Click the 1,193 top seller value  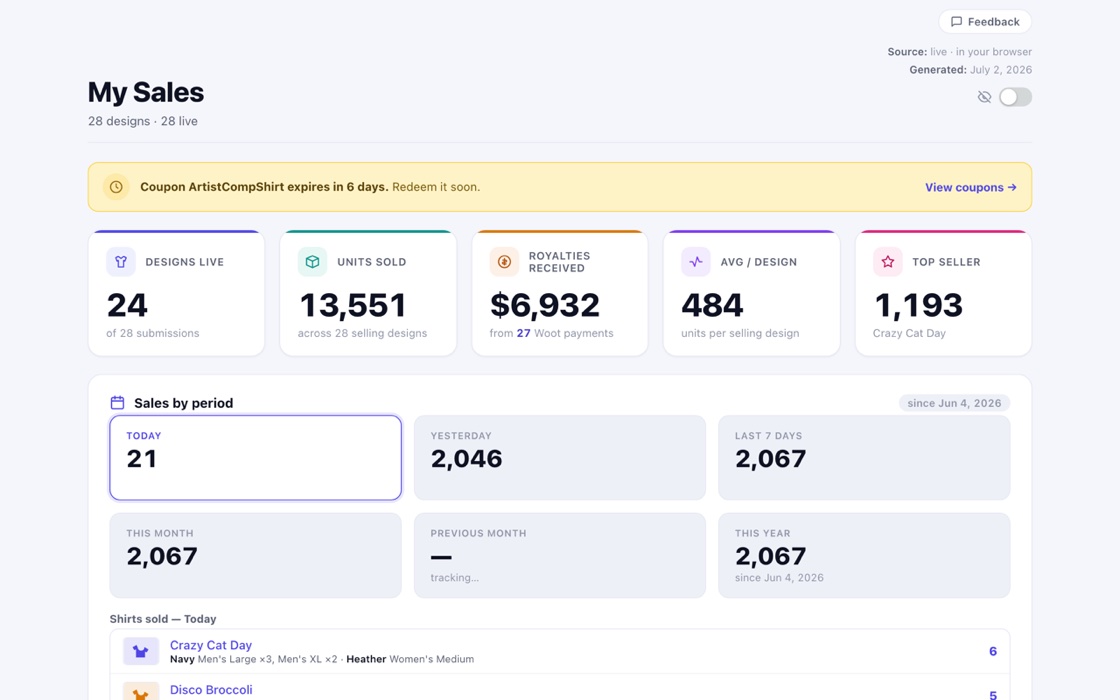pyautogui.click(x=919, y=306)
